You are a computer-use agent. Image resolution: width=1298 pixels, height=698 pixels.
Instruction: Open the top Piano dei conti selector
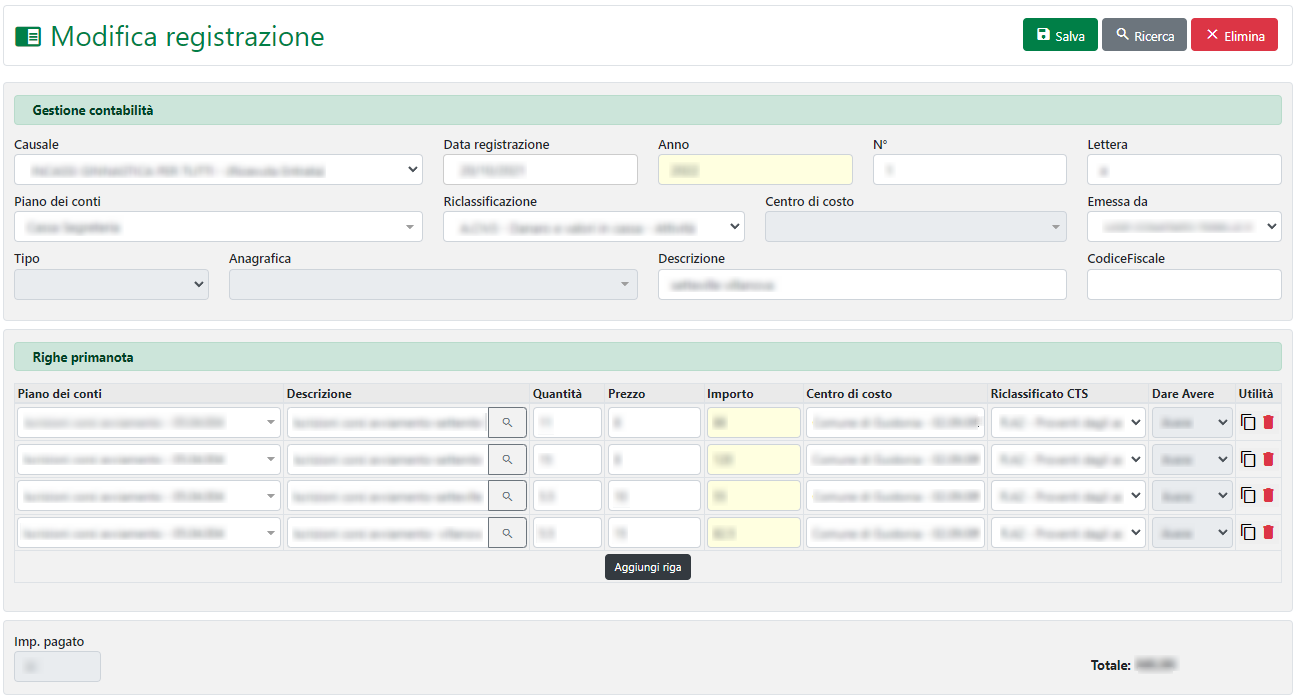[x=218, y=227]
